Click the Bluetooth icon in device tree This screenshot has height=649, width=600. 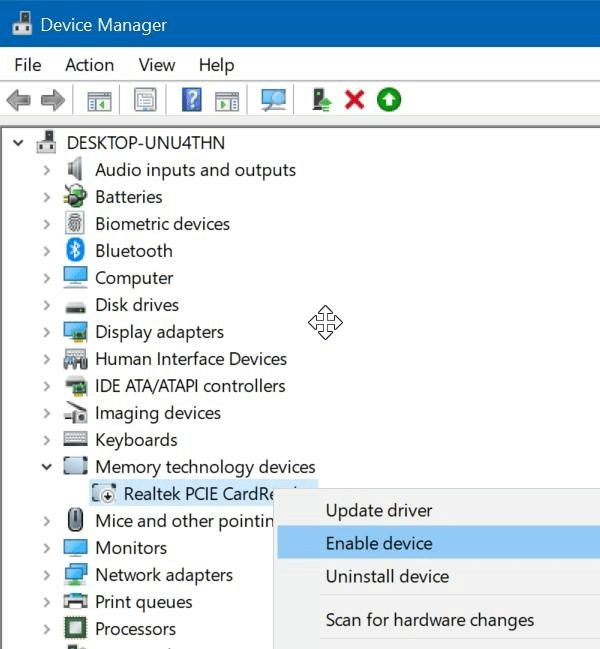pyautogui.click(x=76, y=251)
